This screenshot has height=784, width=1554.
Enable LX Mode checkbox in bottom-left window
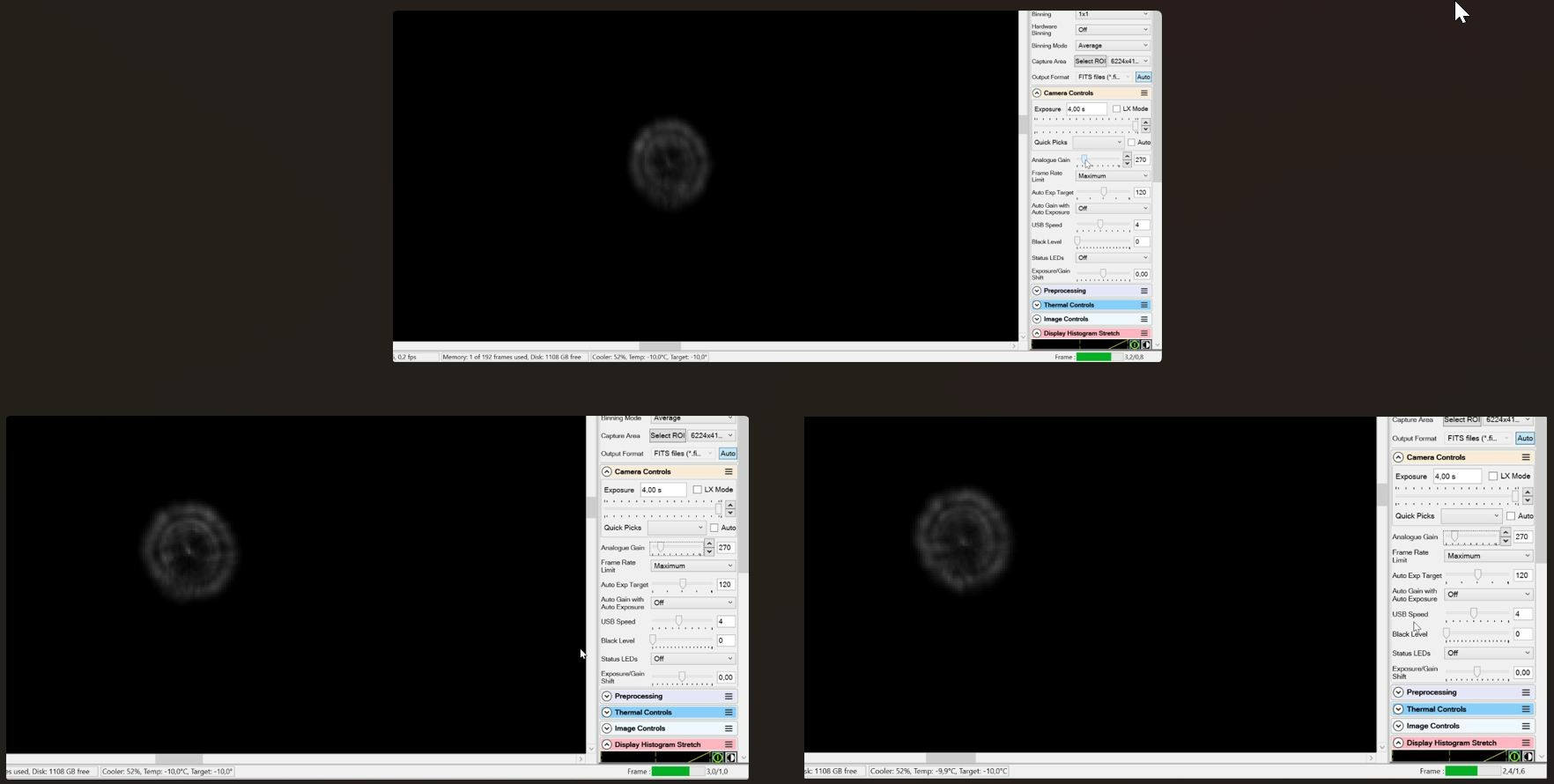coord(697,490)
